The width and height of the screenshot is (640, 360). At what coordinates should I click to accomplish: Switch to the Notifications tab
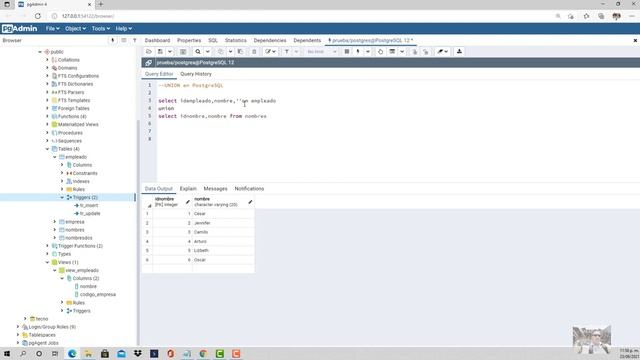coord(249,189)
